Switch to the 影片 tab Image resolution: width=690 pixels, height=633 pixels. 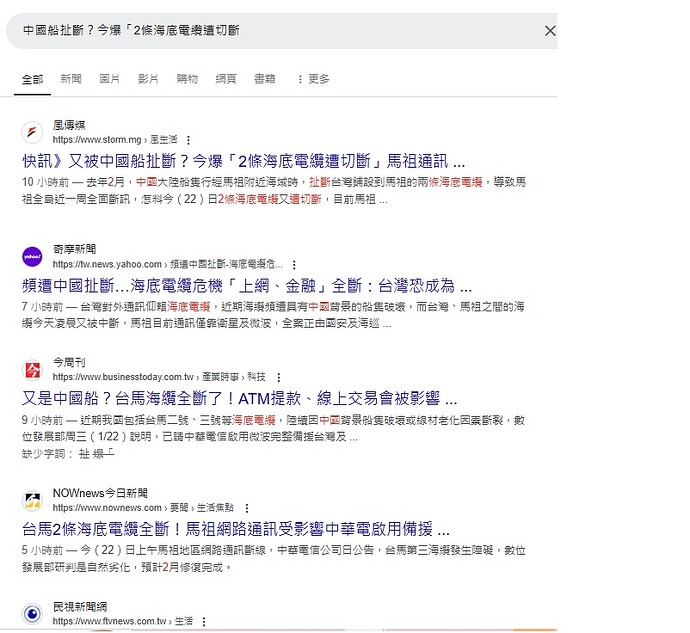click(148, 79)
